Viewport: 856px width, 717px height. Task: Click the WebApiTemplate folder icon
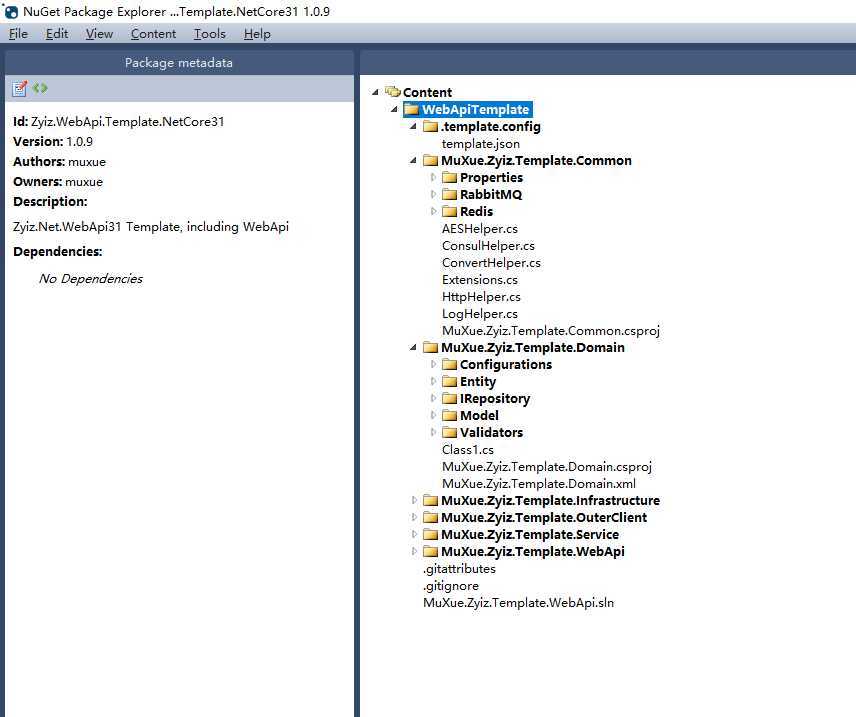click(412, 109)
